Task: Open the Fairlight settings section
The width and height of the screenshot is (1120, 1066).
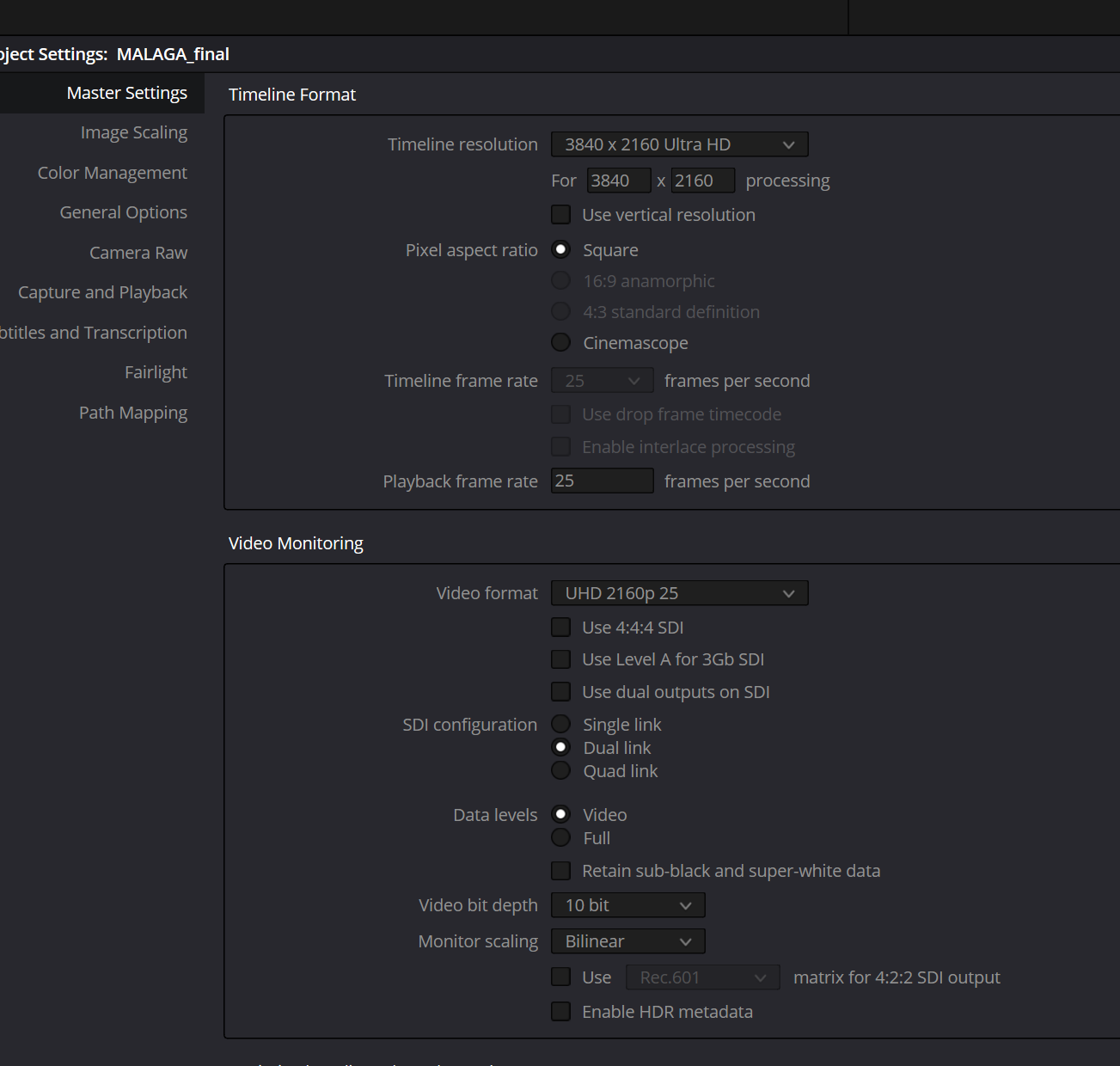Action: coord(156,372)
